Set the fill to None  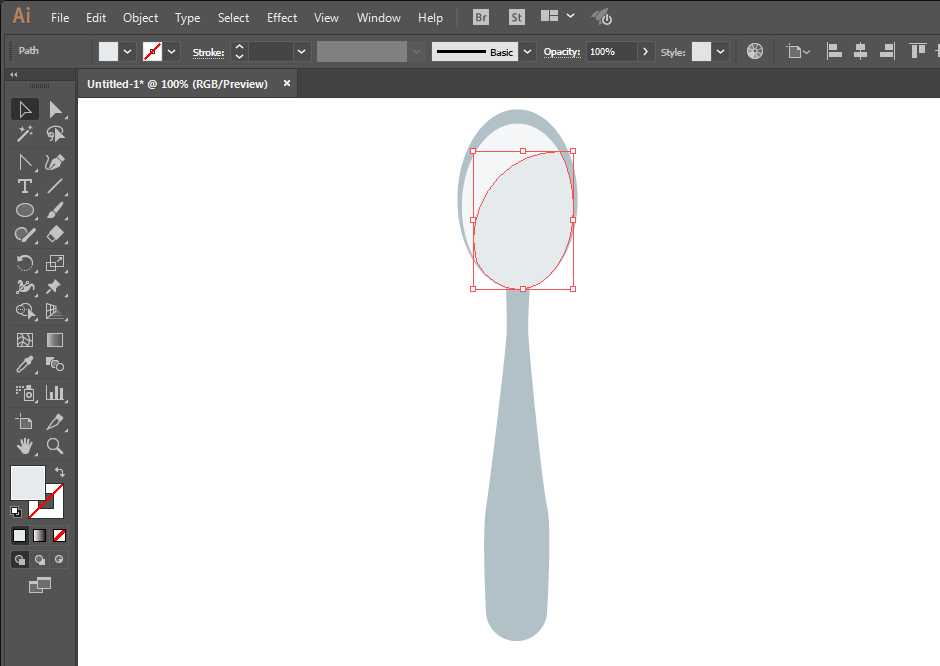coord(57,535)
